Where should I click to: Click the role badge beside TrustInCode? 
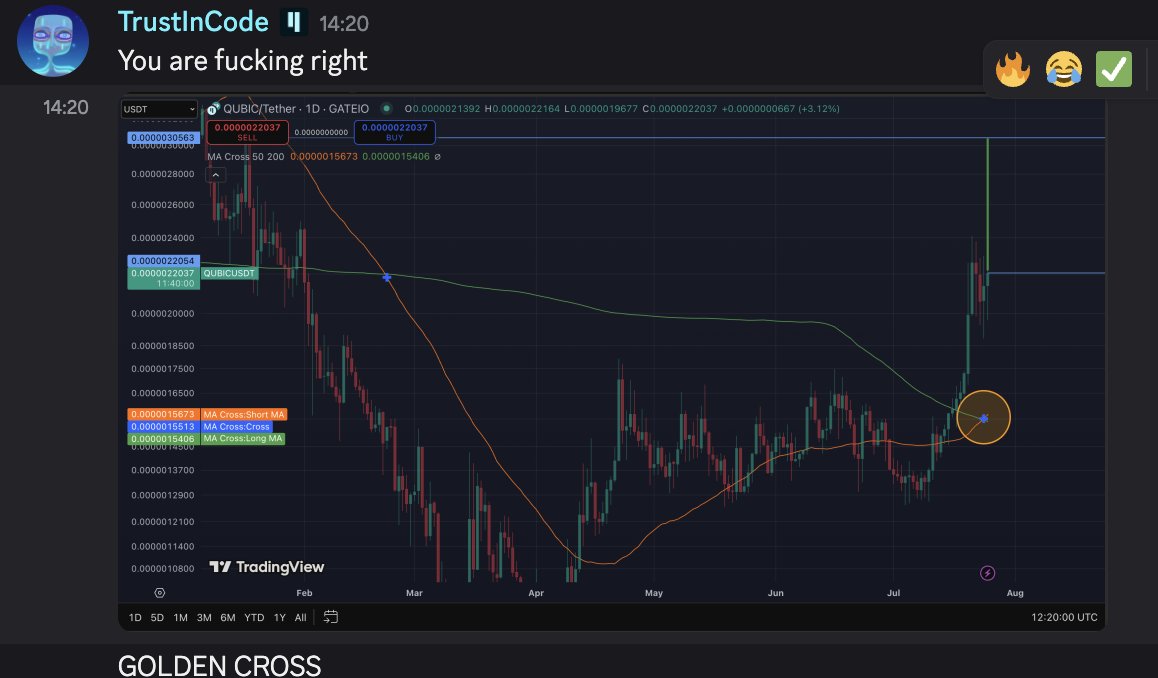click(294, 22)
